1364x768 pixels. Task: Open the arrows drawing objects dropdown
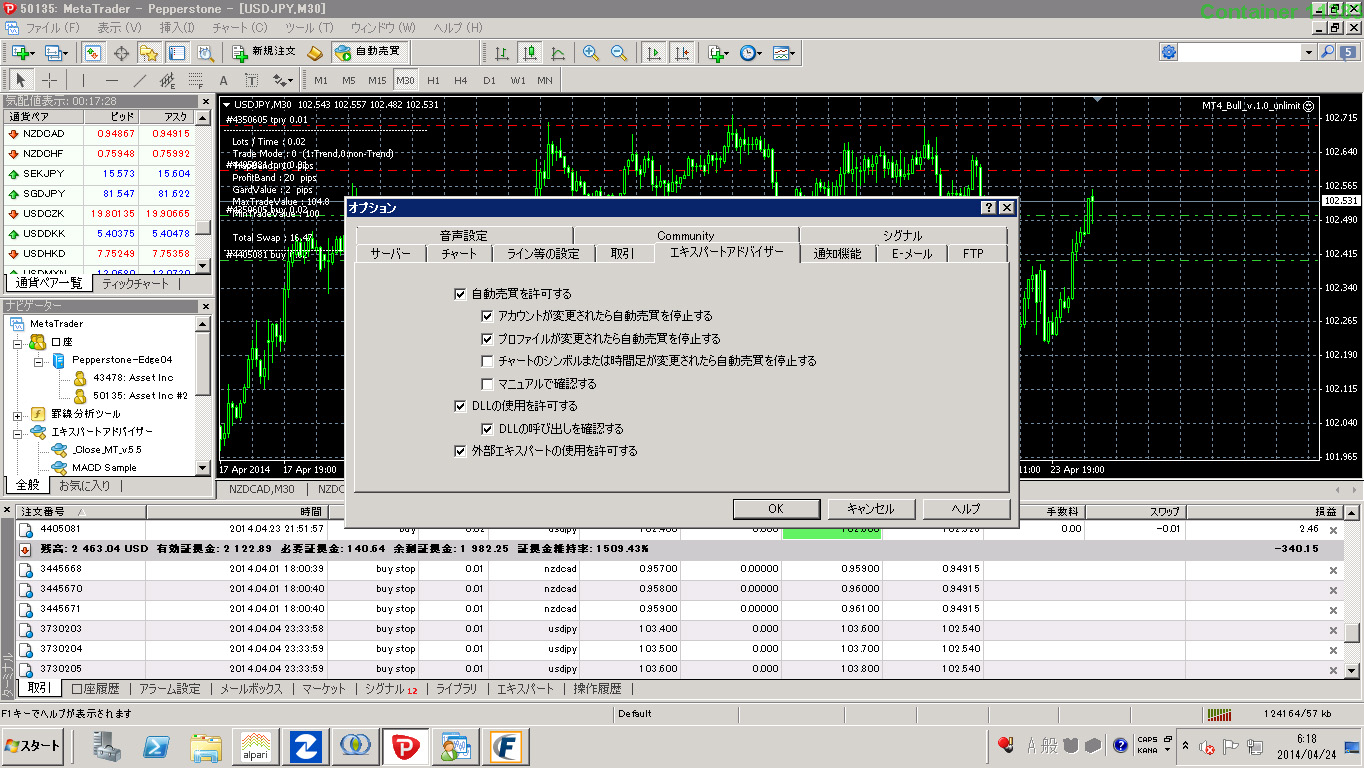[x=283, y=80]
